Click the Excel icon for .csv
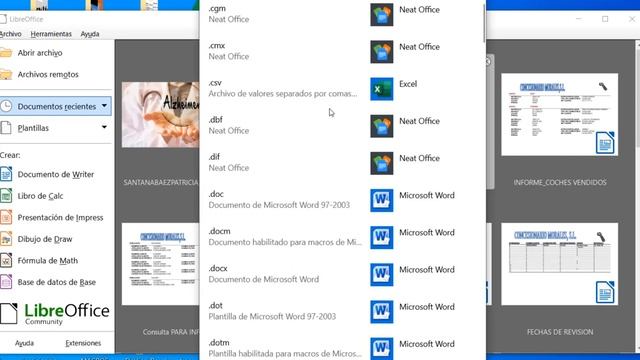This screenshot has width=640, height=360. pos(382,89)
